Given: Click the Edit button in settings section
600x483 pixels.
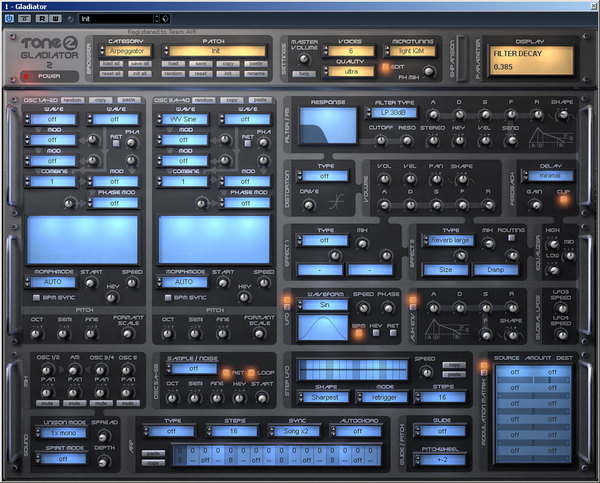Looking at the screenshot, I should [x=385, y=67].
